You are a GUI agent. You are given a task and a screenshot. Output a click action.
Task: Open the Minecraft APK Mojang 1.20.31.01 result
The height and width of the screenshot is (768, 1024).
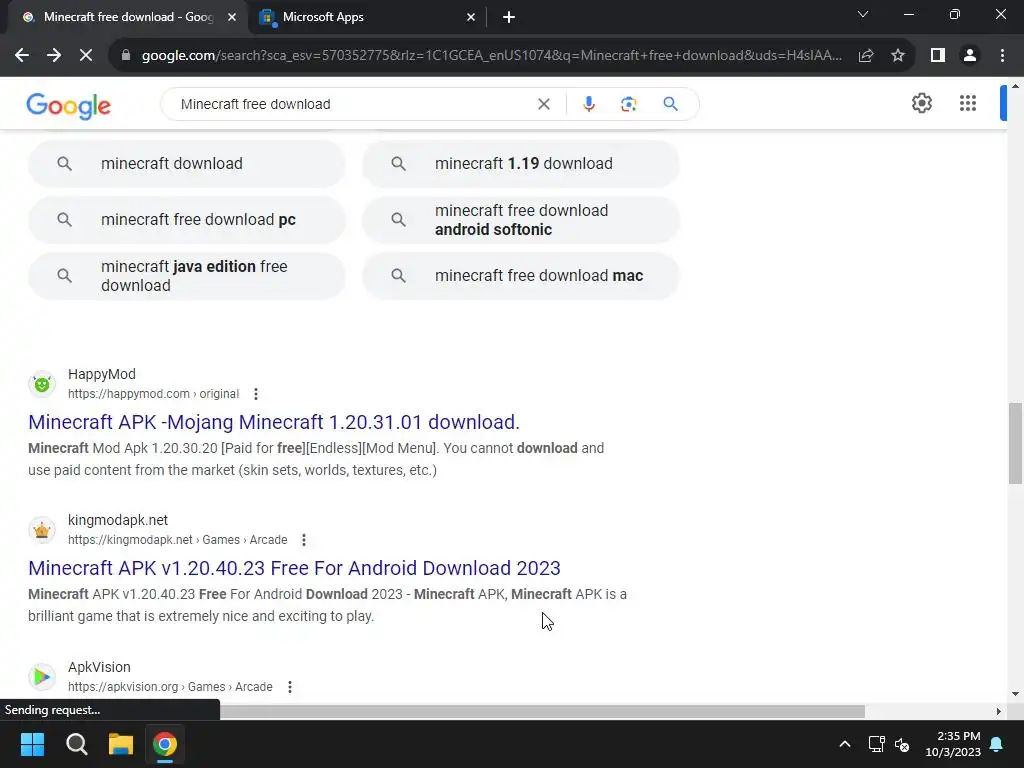274,422
